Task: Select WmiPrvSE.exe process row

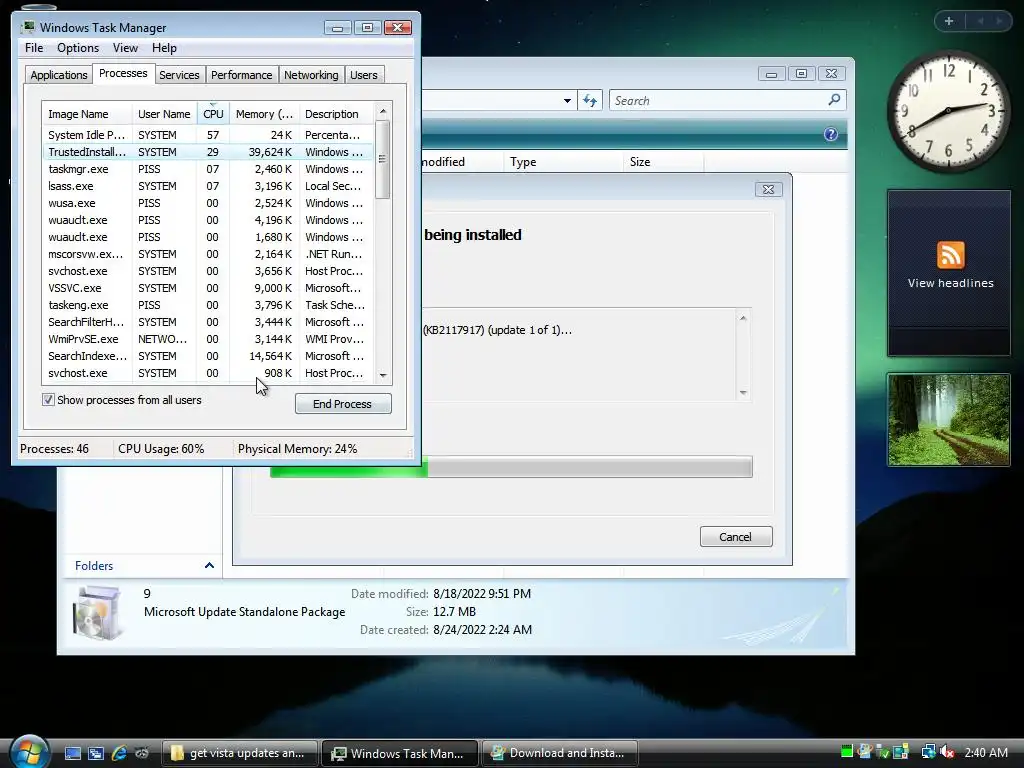Action: point(208,338)
